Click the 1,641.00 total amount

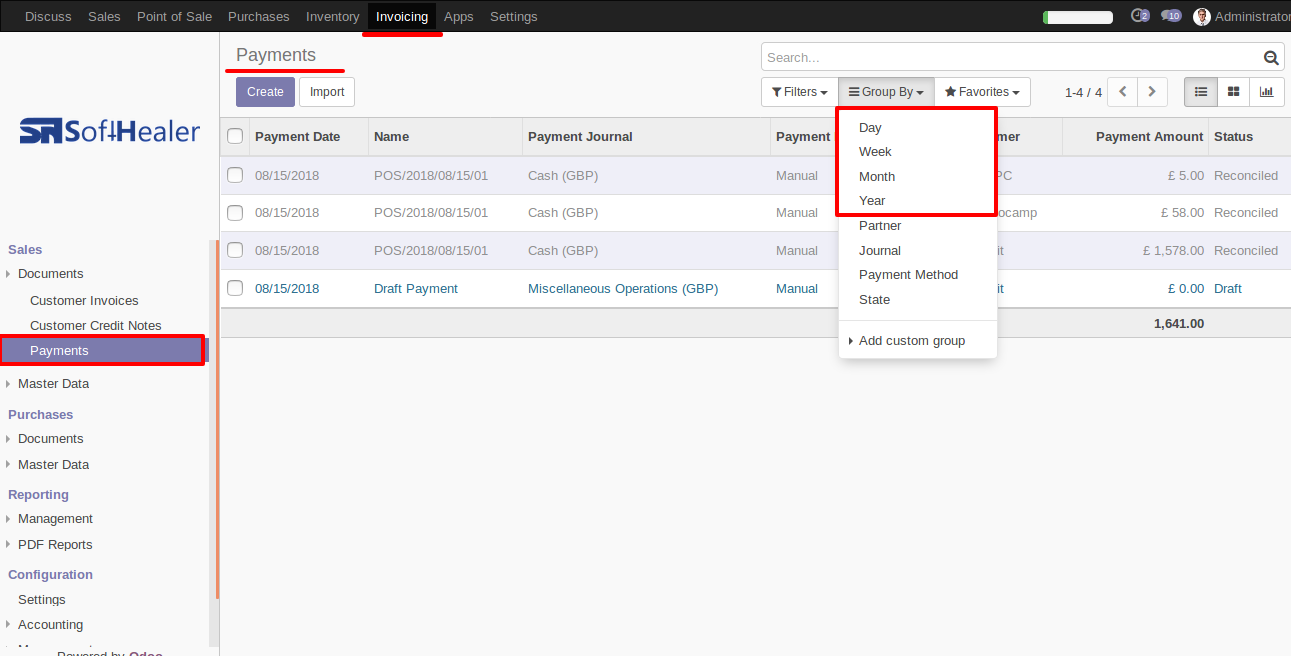[x=1178, y=324]
